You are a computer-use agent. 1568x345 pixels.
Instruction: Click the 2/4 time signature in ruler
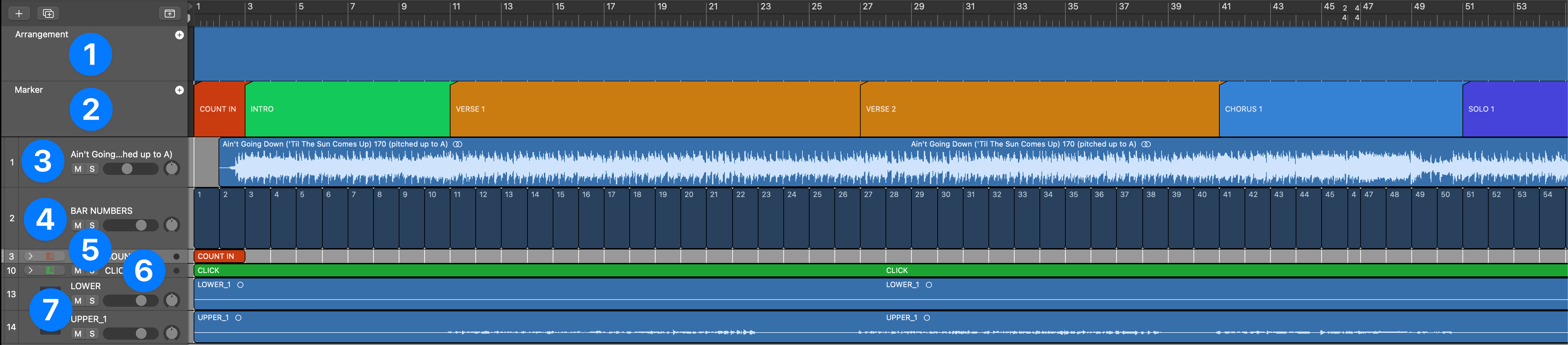coord(1345,13)
